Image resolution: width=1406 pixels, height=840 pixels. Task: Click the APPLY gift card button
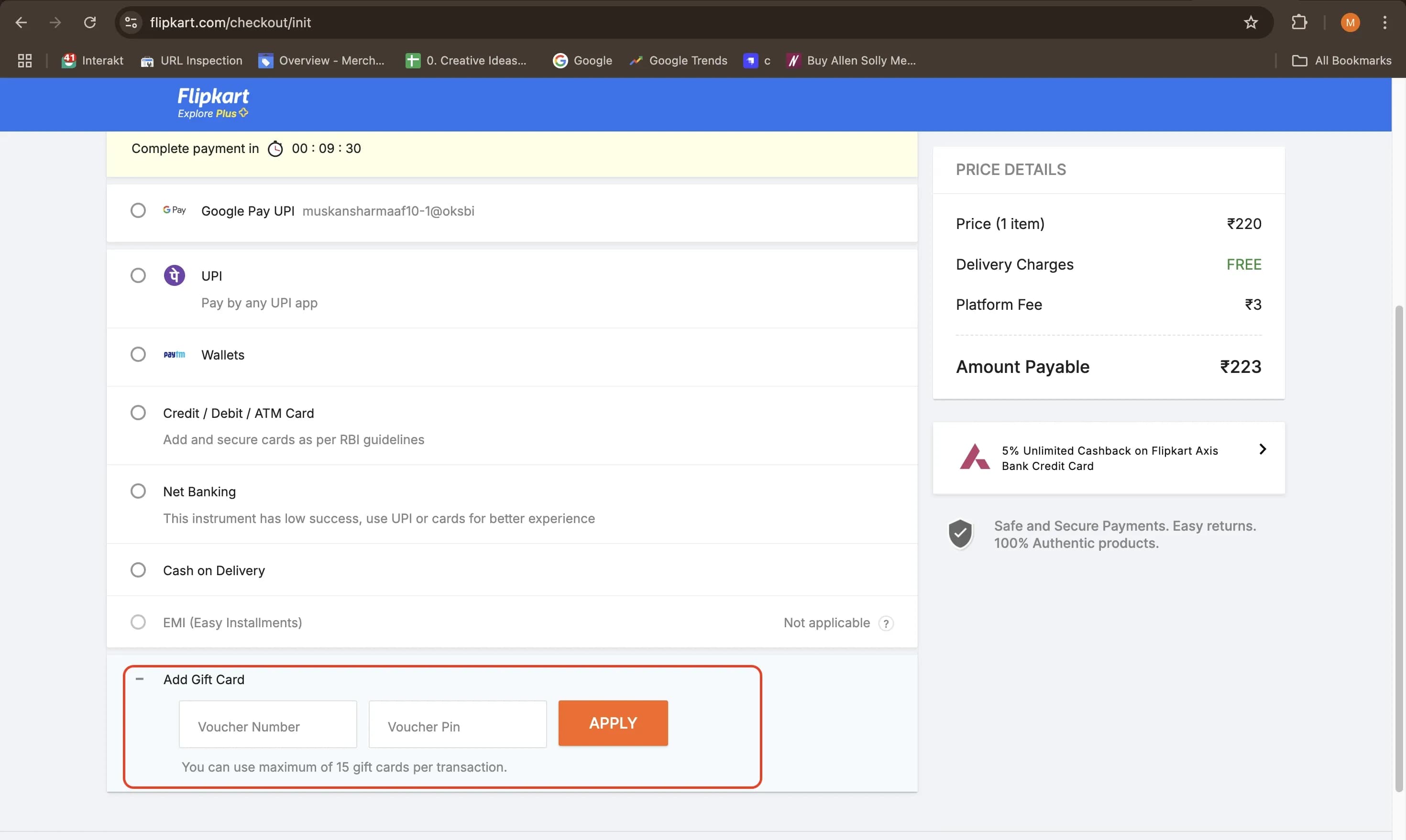(x=613, y=722)
